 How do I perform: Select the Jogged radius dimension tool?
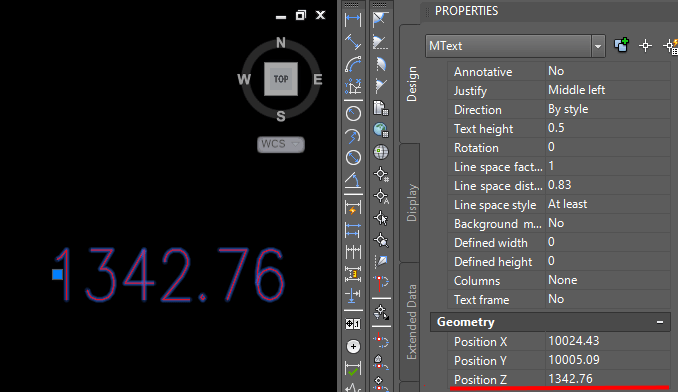coord(353,136)
